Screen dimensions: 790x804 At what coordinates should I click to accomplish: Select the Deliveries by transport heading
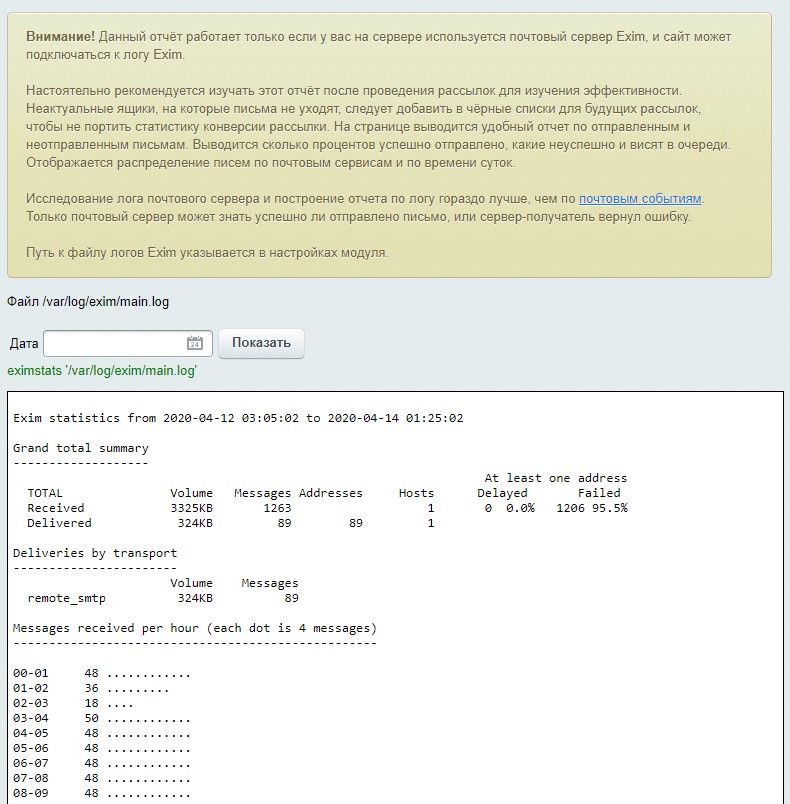95,553
